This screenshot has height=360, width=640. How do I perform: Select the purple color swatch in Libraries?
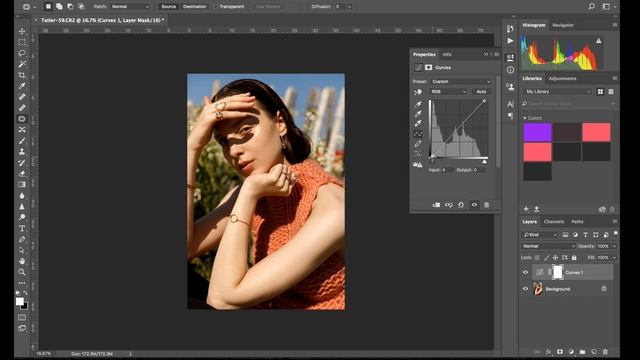(537, 132)
